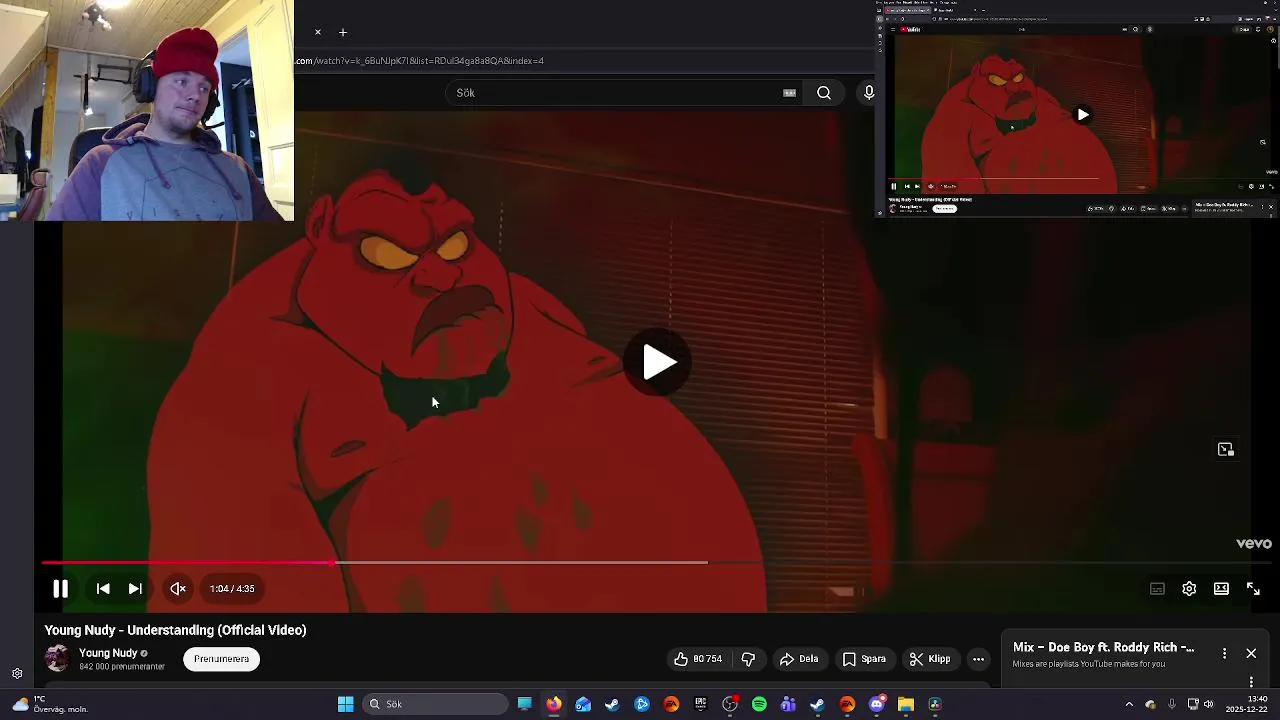Click the large play overlay on the video
The image size is (1280, 720).
point(658,362)
